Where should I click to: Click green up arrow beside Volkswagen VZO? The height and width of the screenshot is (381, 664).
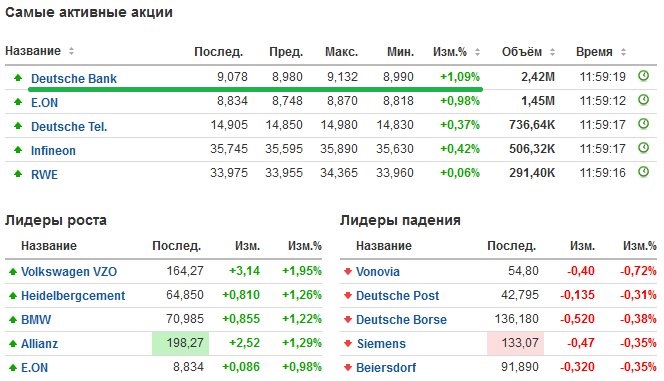[13, 271]
